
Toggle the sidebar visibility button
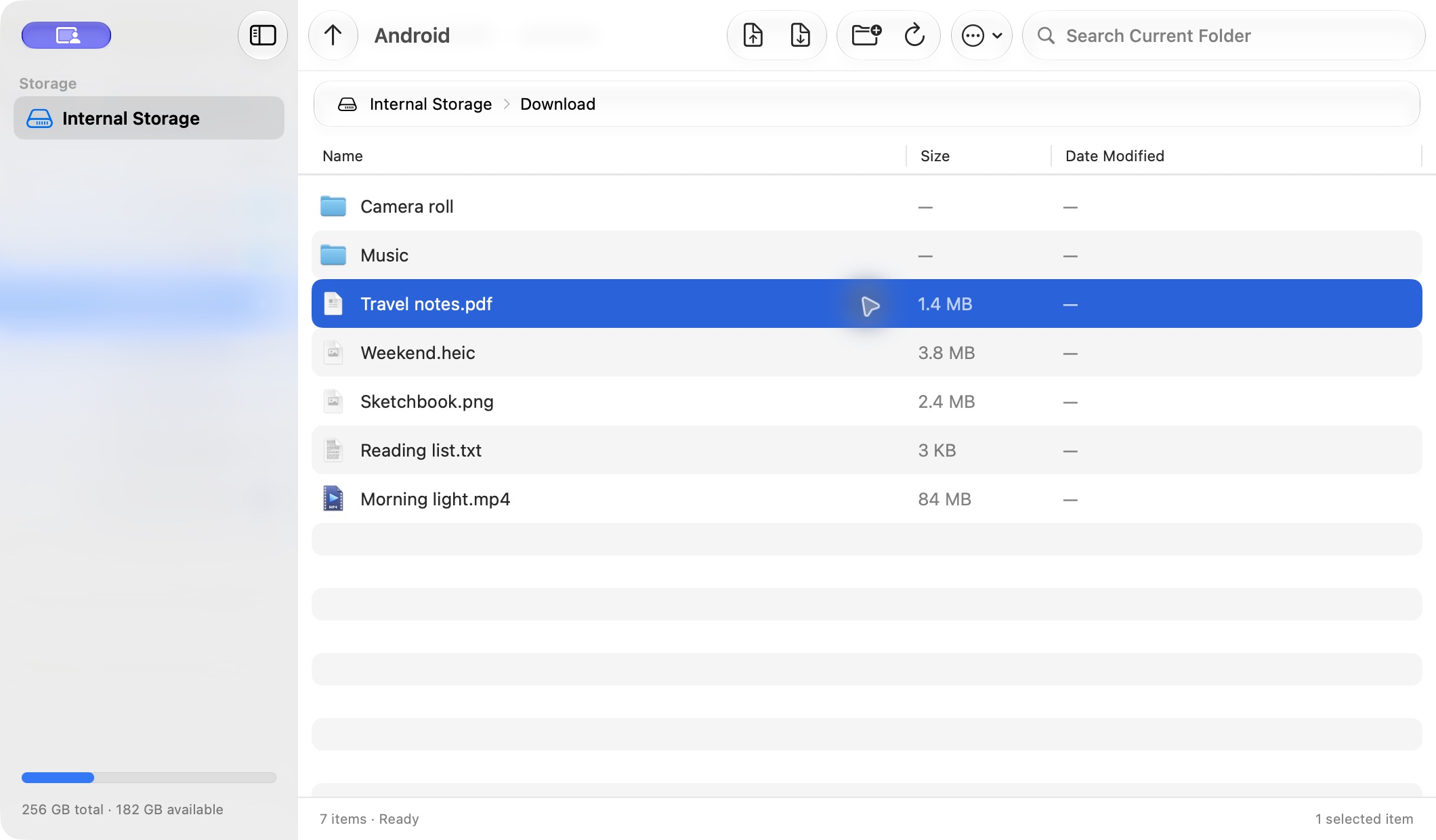[263, 35]
